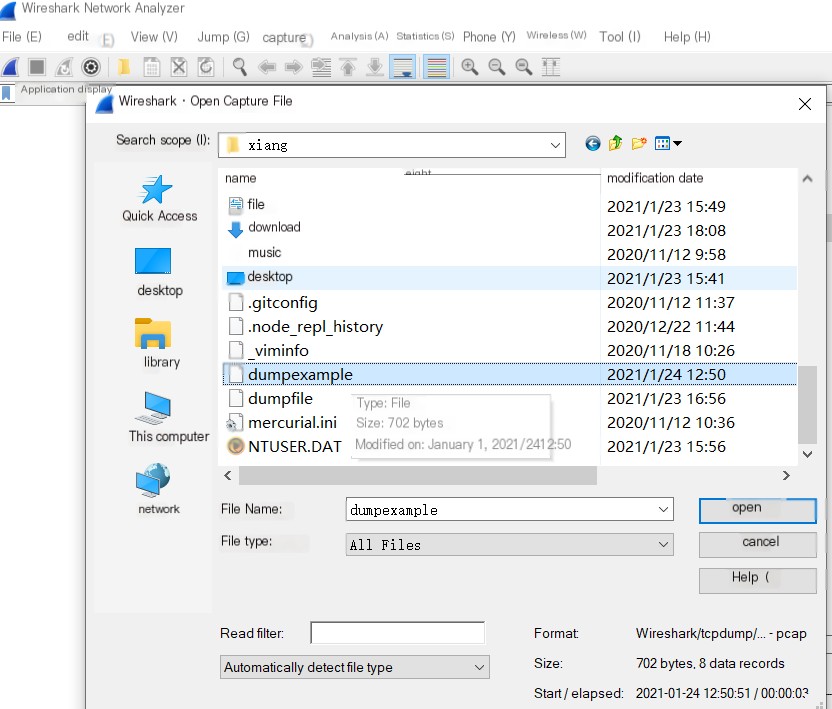This screenshot has width=832, height=709.
Task: Click the open file folder toolbar icon
Action: pos(124,67)
